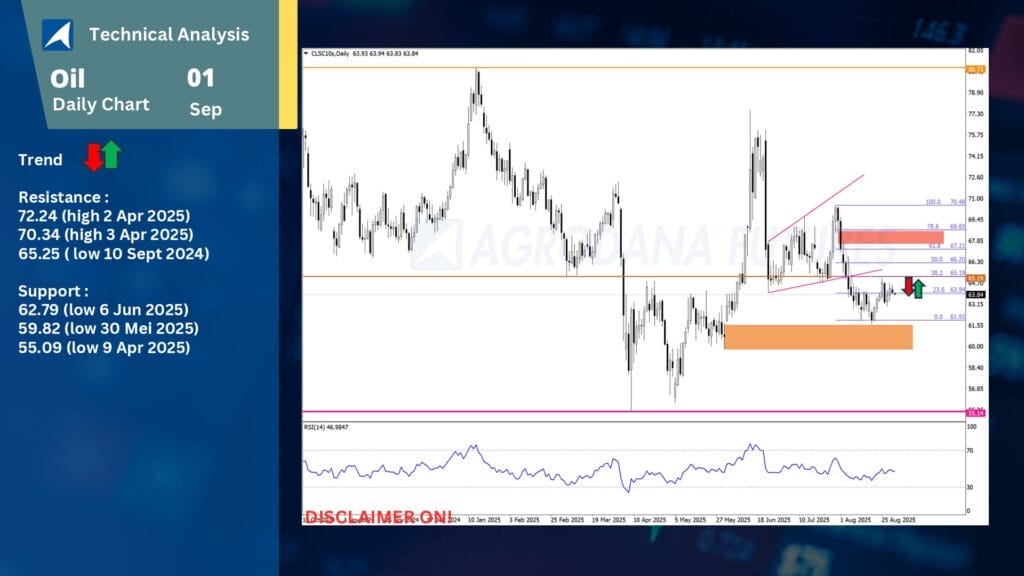Select the red resistance zone rectangle

click(x=891, y=237)
